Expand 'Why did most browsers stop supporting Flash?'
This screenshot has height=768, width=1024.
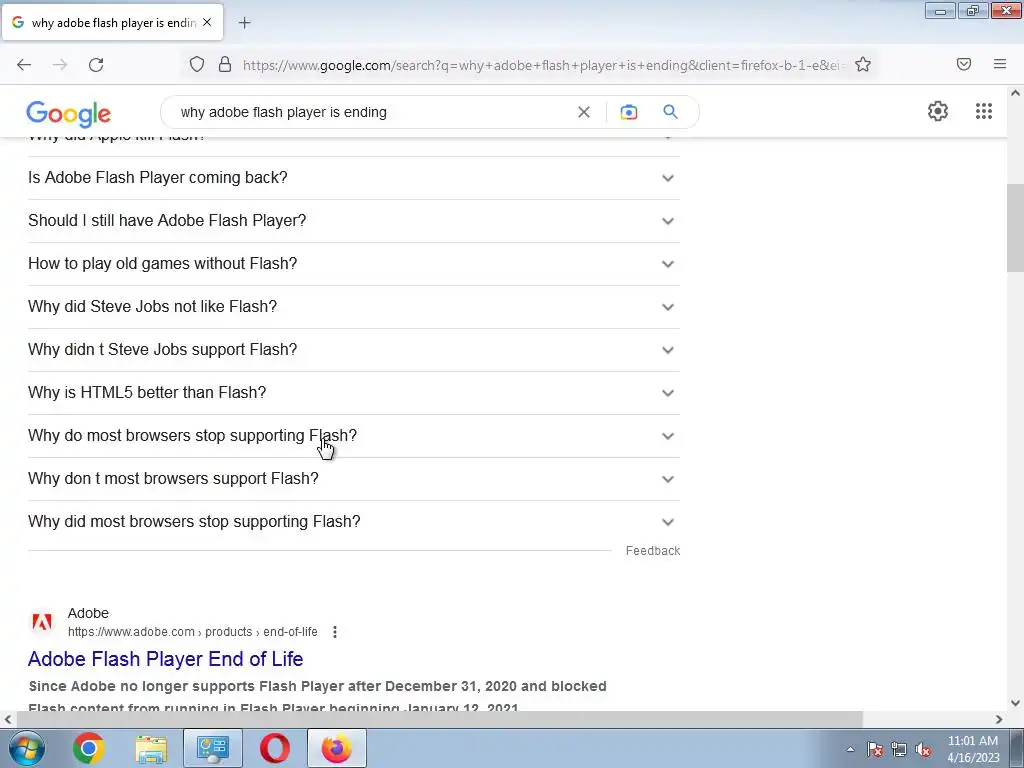(x=353, y=522)
